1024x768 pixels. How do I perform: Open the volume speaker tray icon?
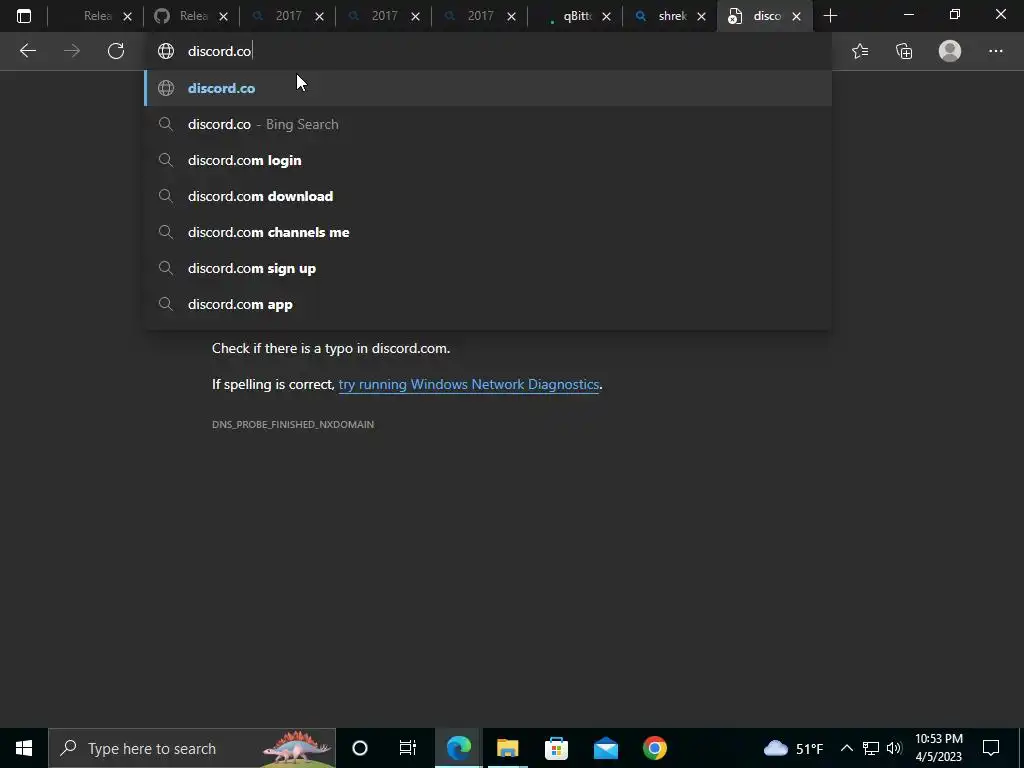click(x=894, y=748)
